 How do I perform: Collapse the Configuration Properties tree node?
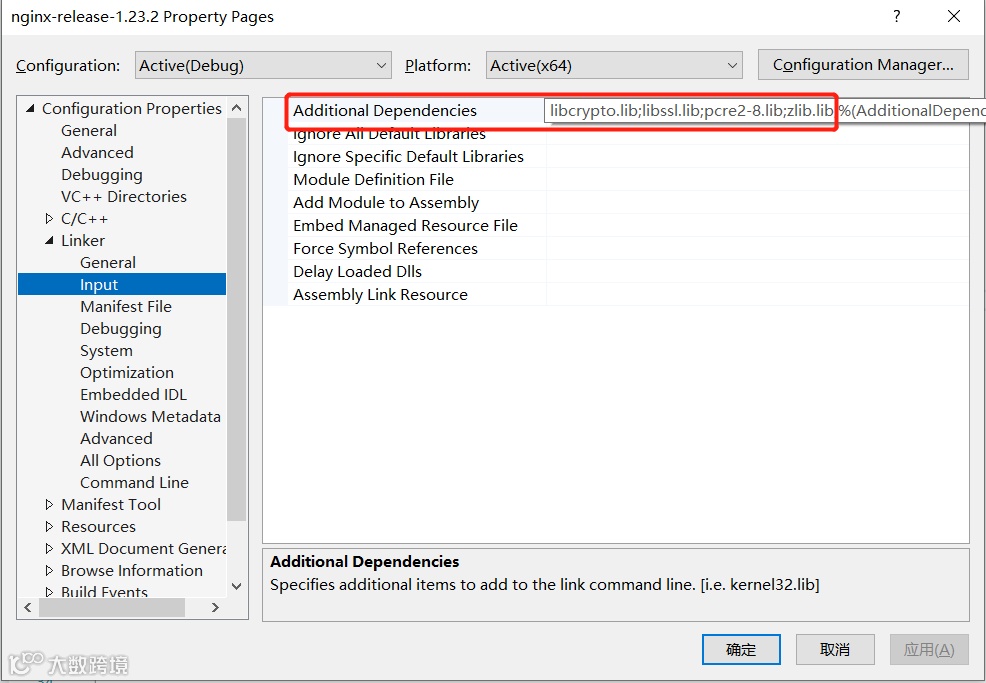coord(30,109)
